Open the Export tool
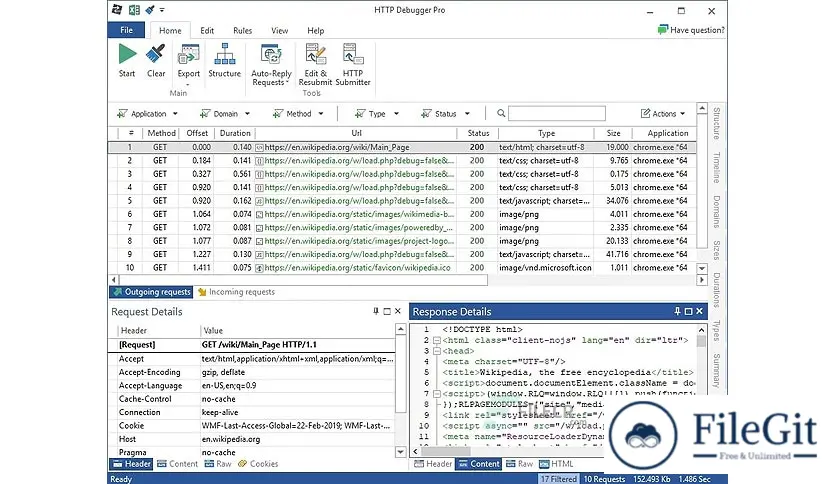Image resolution: width=836 pixels, height=484 pixels. (x=188, y=64)
